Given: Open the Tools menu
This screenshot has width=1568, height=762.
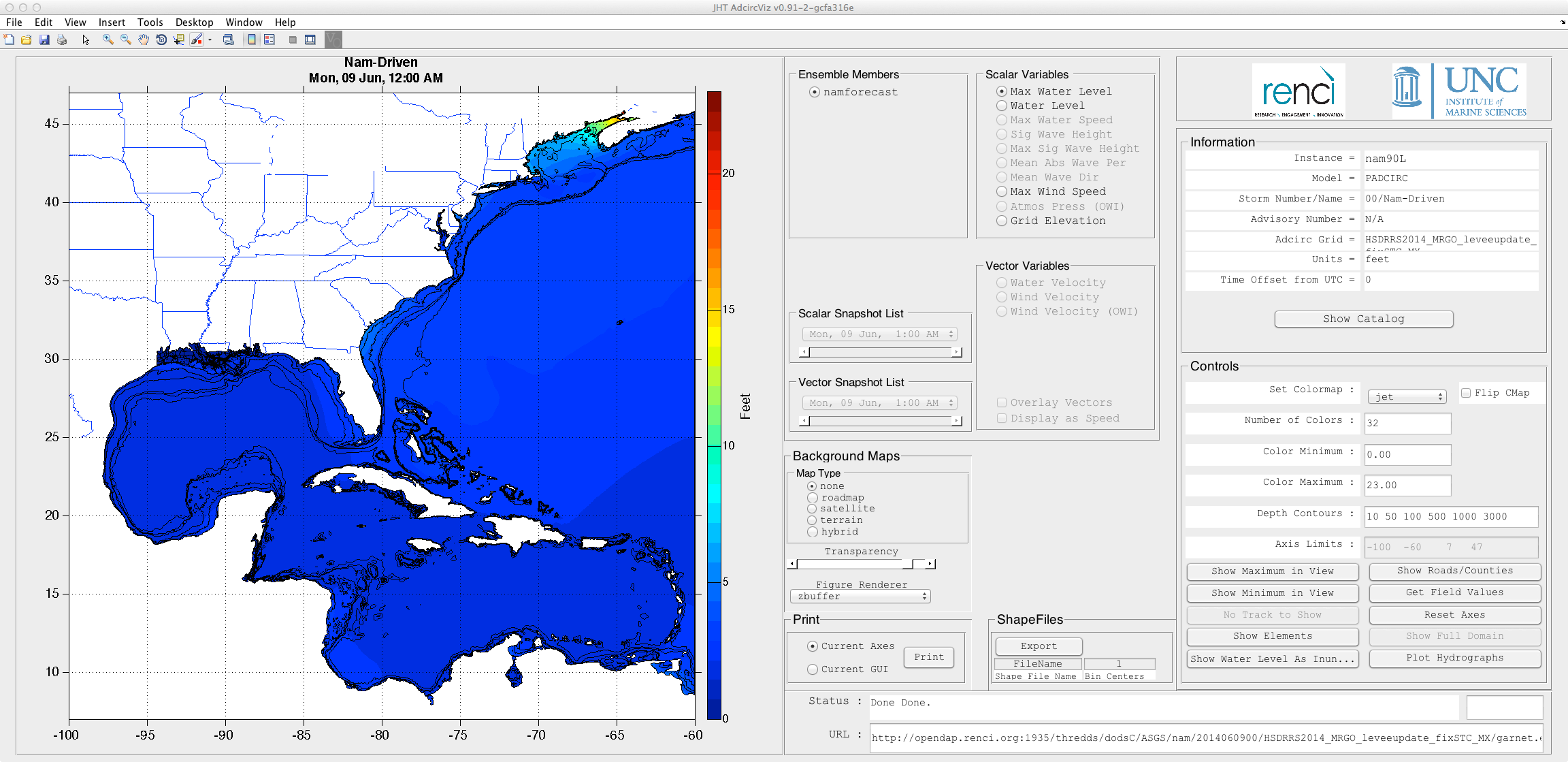Looking at the screenshot, I should coord(150,22).
